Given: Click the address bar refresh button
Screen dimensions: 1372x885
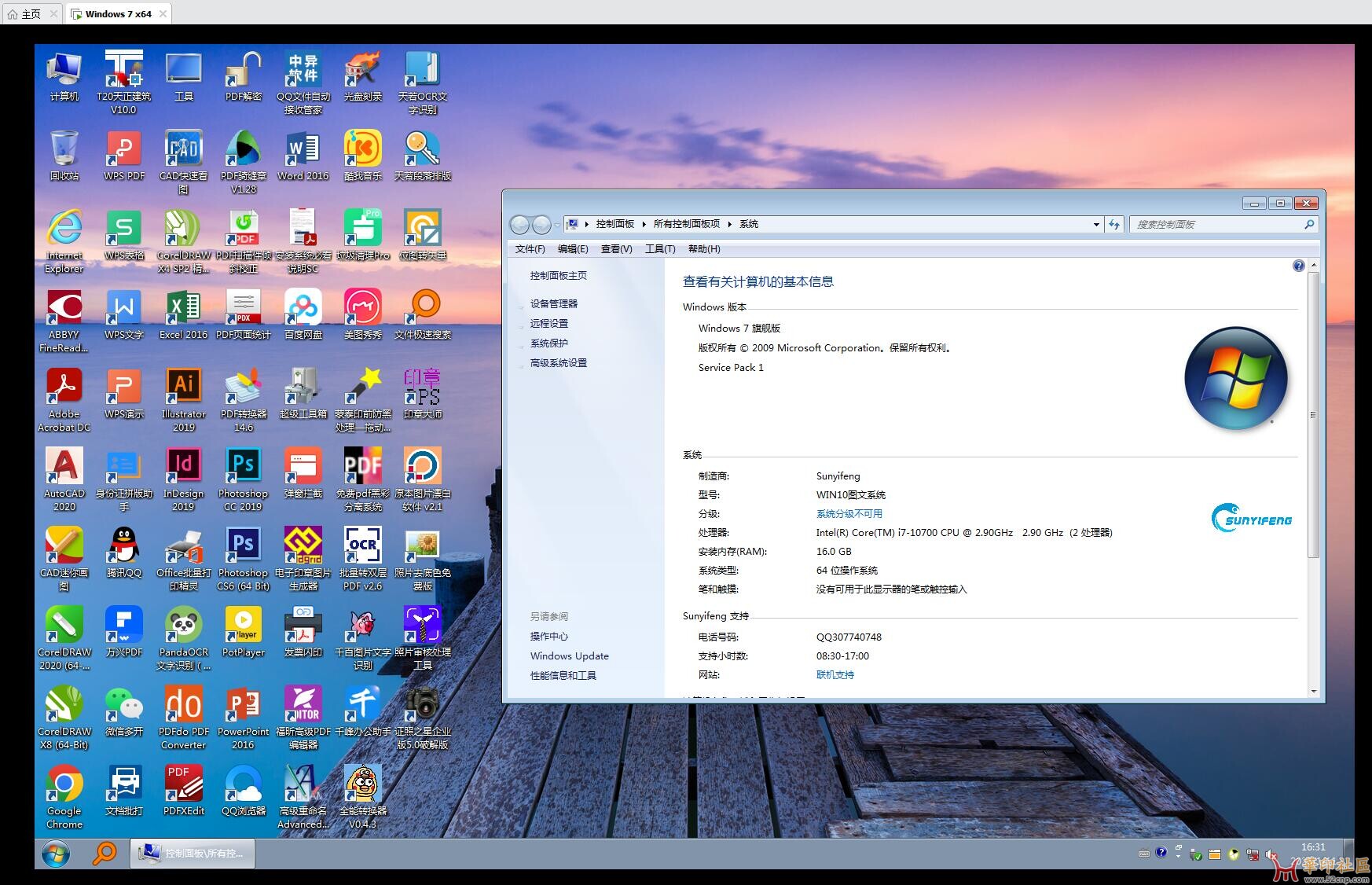Looking at the screenshot, I should pyautogui.click(x=1113, y=225).
